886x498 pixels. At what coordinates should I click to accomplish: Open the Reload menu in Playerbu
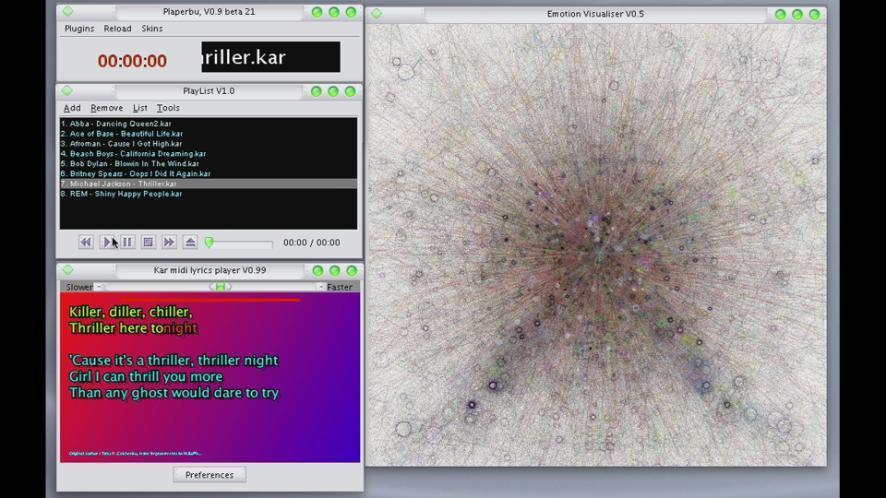pos(118,28)
